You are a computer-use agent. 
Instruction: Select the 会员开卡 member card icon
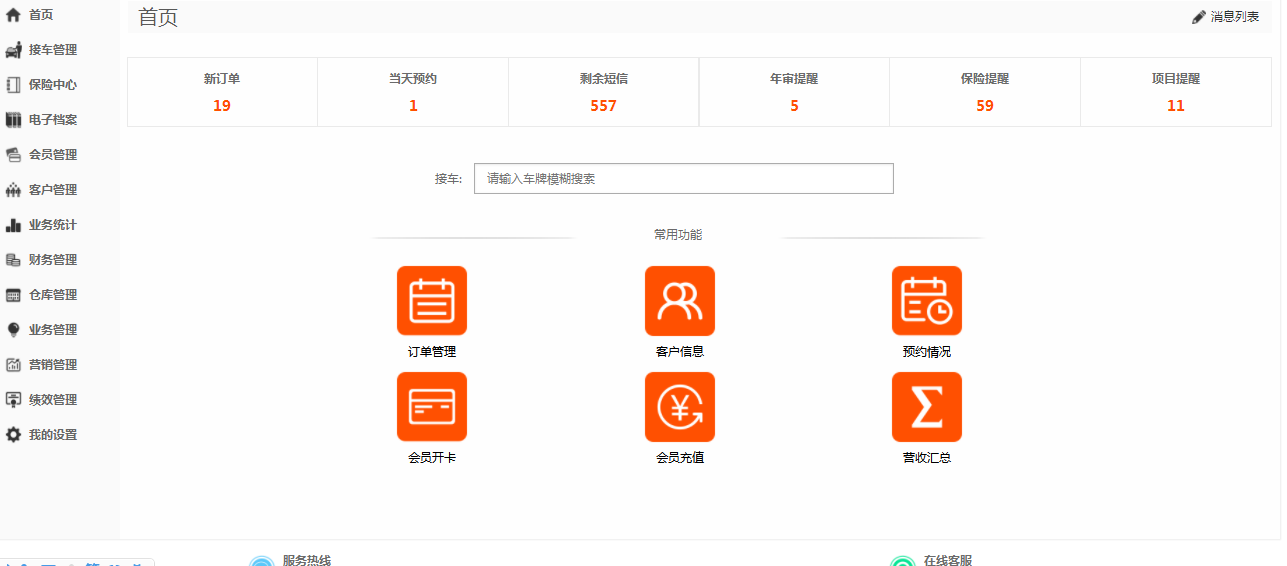pyautogui.click(x=432, y=406)
